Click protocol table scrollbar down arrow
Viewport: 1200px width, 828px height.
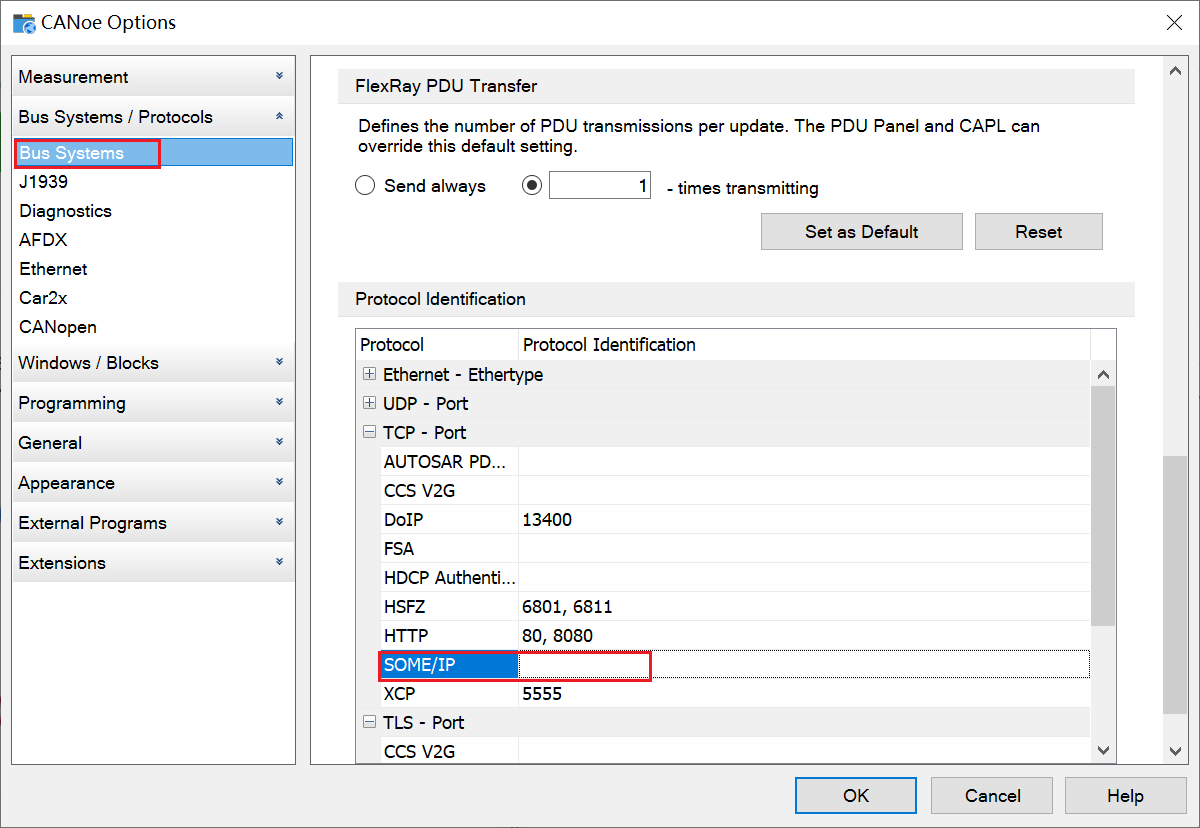1103,750
